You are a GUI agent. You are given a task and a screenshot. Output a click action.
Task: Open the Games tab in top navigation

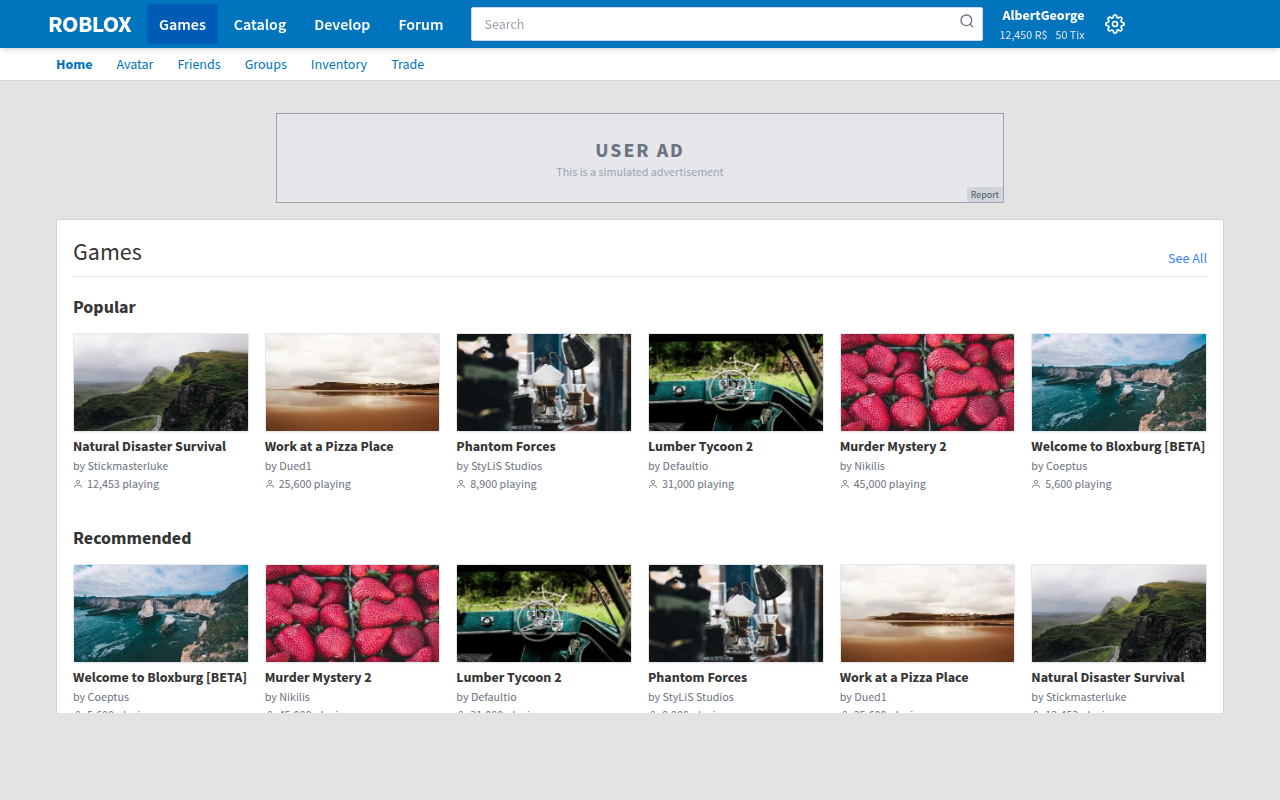[x=182, y=24]
